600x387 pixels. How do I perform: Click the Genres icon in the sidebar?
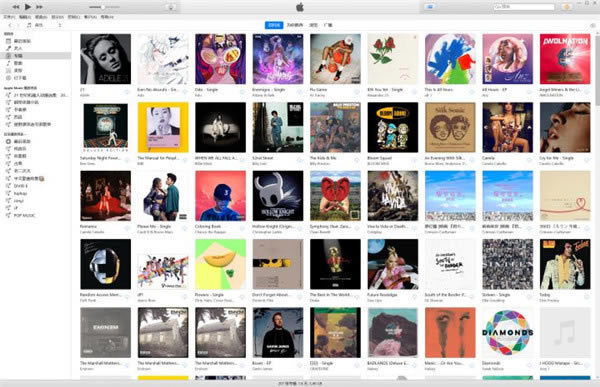pos(8,70)
